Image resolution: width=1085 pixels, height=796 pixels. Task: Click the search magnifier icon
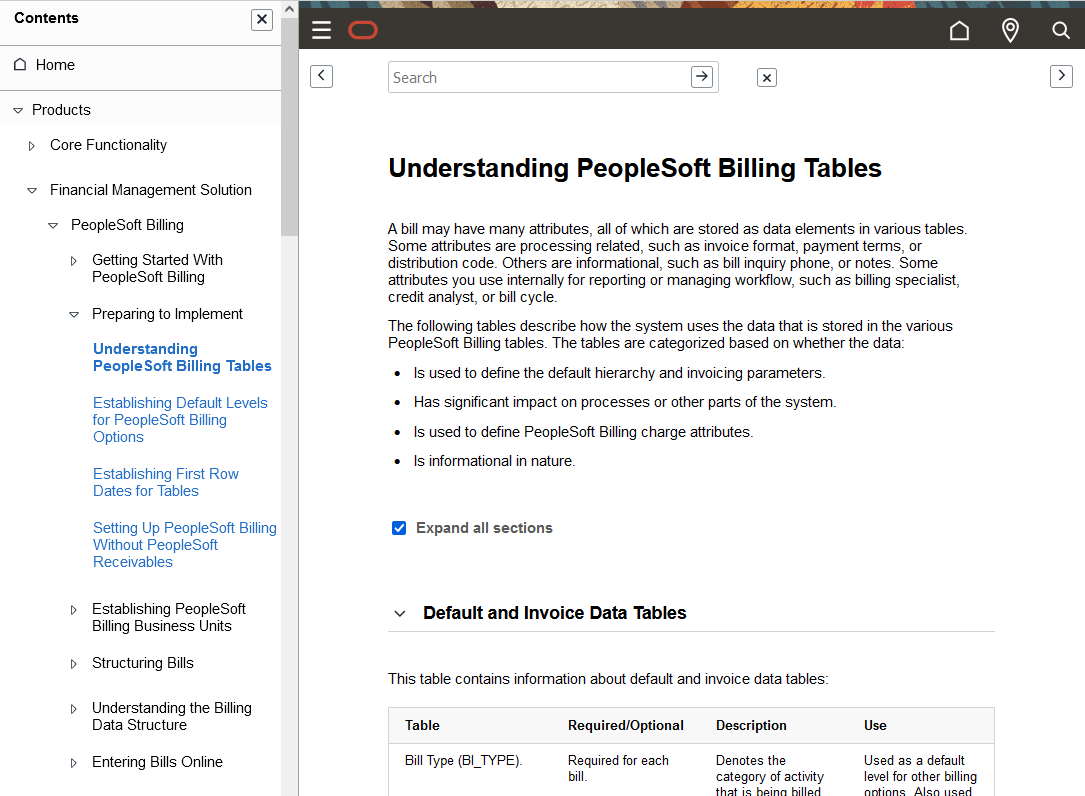coord(1061,31)
